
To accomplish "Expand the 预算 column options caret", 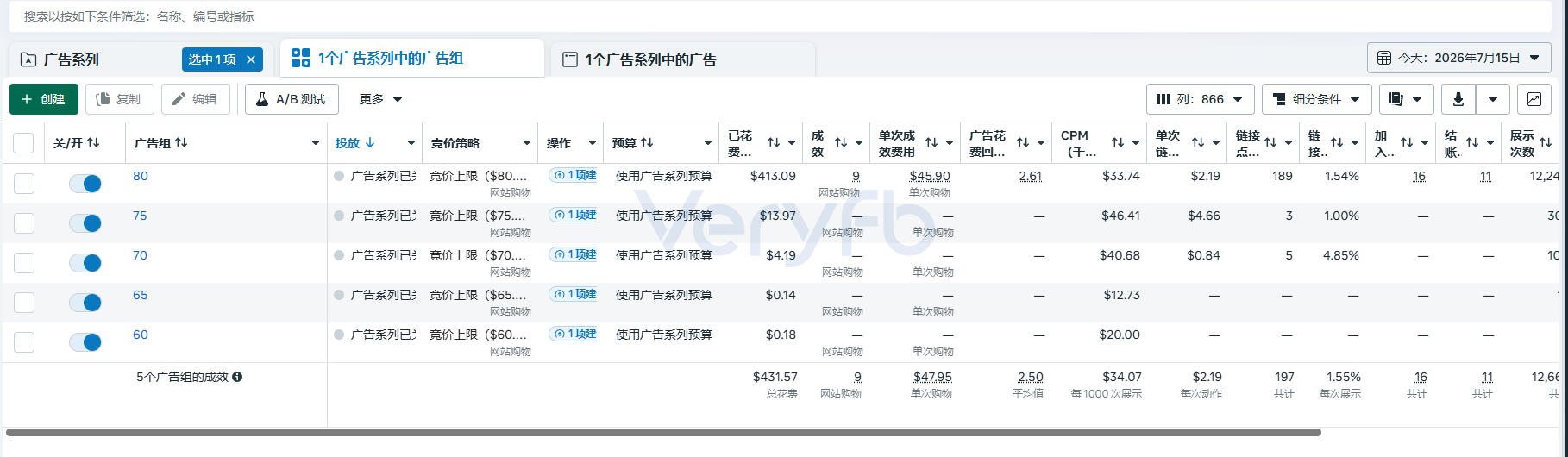I will click(x=708, y=143).
